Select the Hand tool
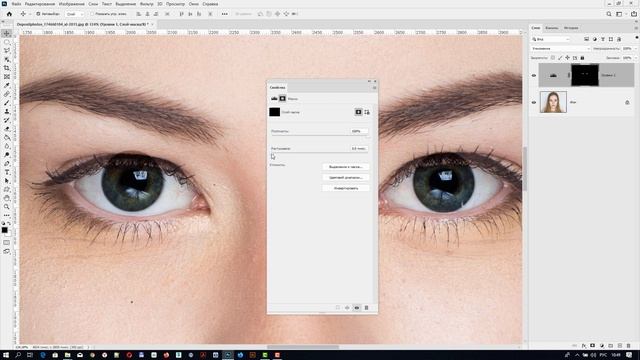 tap(7, 198)
